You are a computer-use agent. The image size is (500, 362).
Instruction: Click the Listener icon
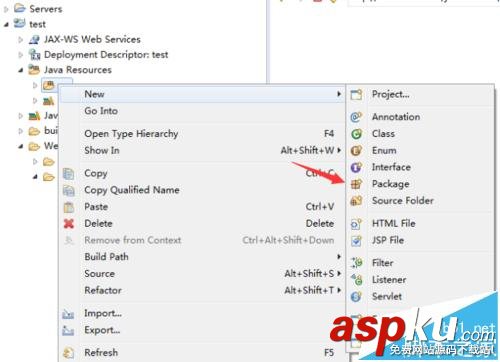(356, 280)
